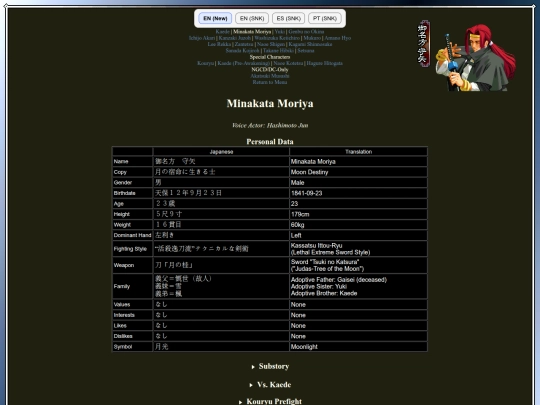The width and height of the screenshot is (540, 405).
Task: Expand the Kouryu Prefight section
Action: click(x=270, y=401)
